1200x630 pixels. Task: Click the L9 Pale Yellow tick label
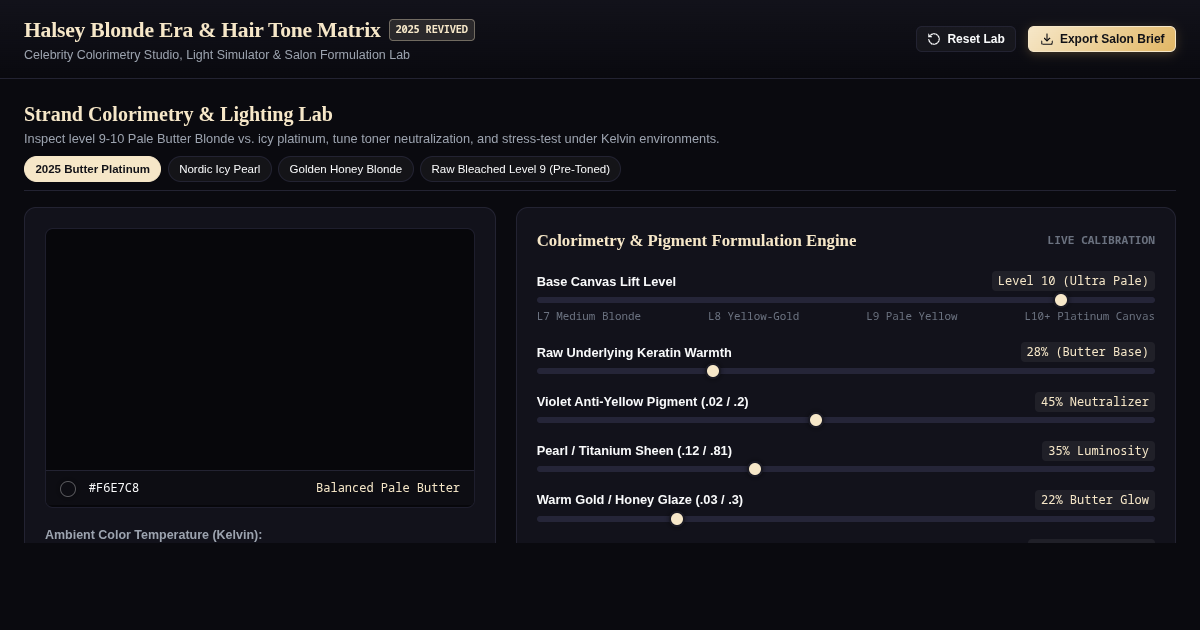tap(912, 316)
